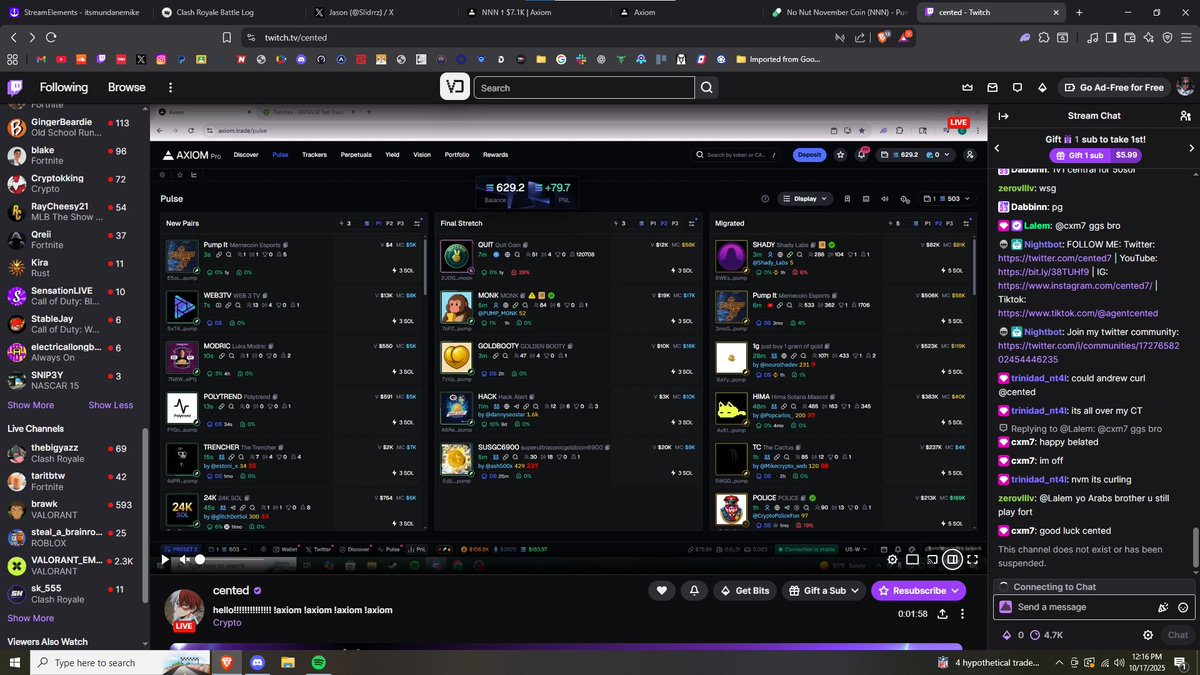The image size is (1200, 675).
Task: Click the search magnifier button
Action: [707, 88]
